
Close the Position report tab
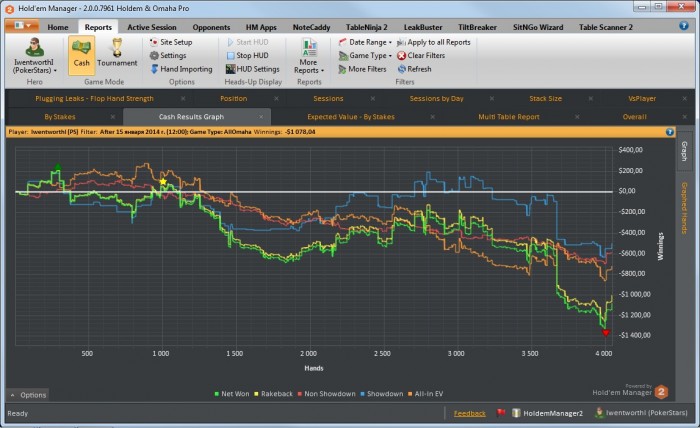[276, 99]
